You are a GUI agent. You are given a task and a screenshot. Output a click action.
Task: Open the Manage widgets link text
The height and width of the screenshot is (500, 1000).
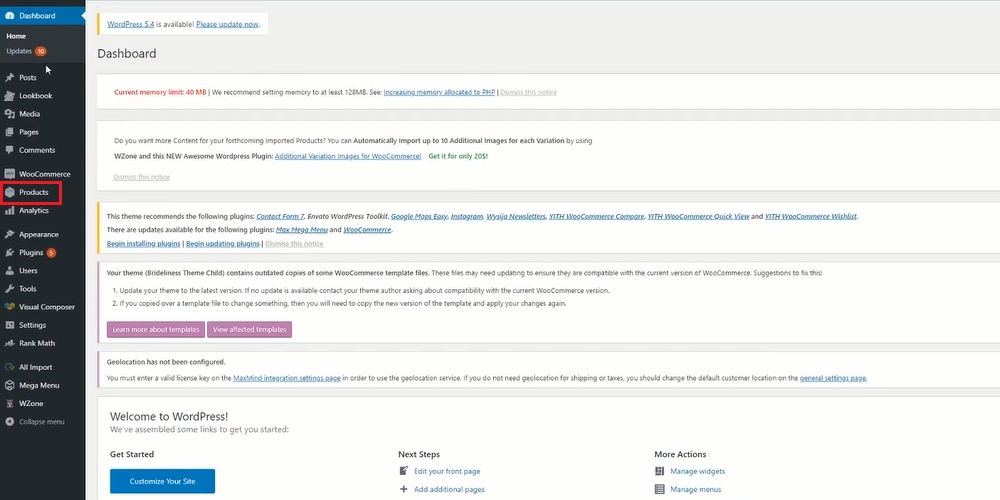697,471
